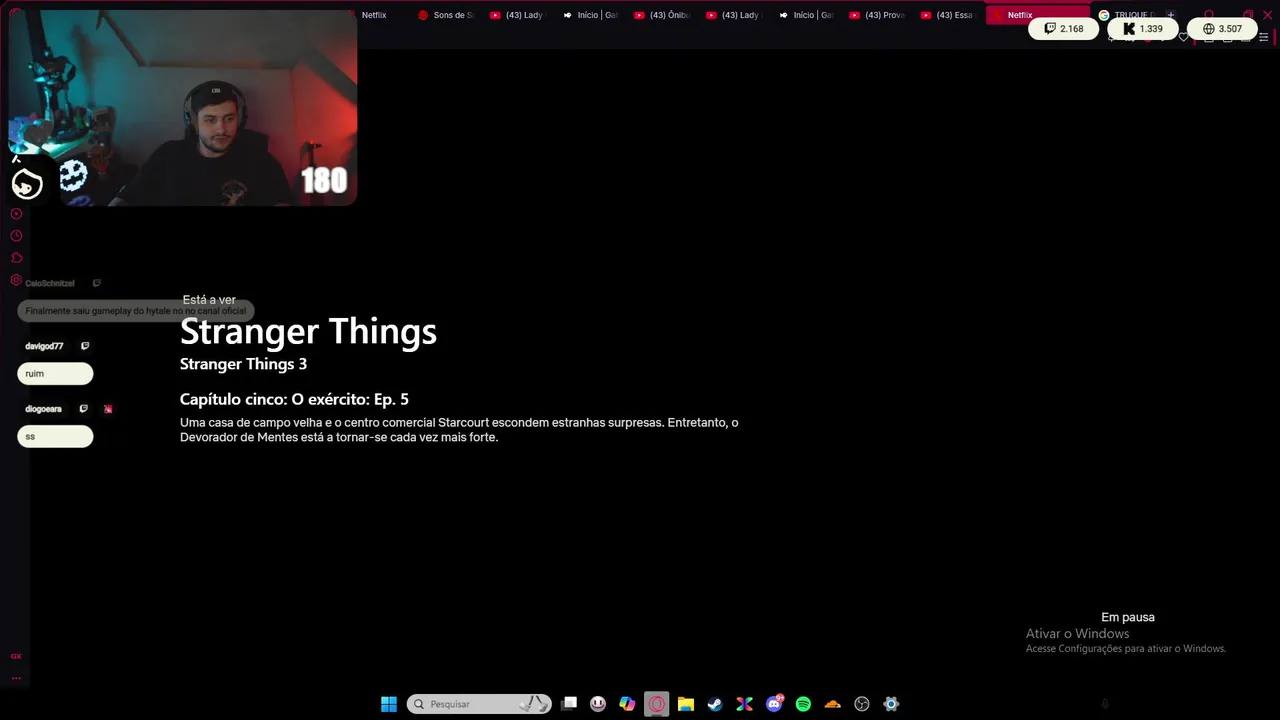Image resolution: width=1280 pixels, height=720 pixels.
Task: Click the Windows Start button
Action: tap(389, 704)
